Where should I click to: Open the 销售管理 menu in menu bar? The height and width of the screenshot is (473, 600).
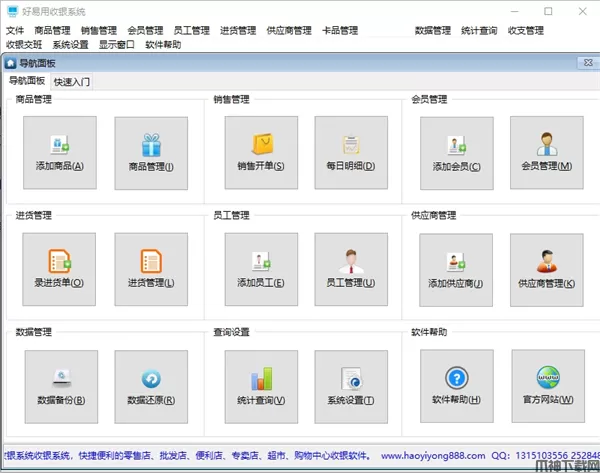pyautogui.click(x=99, y=31)
